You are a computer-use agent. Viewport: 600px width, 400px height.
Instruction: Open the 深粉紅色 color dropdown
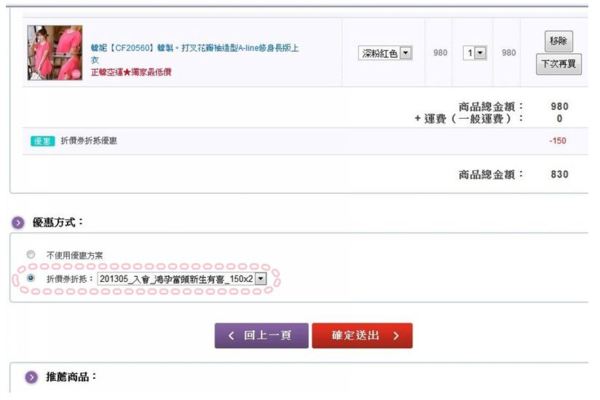click(x=385, y=53)
